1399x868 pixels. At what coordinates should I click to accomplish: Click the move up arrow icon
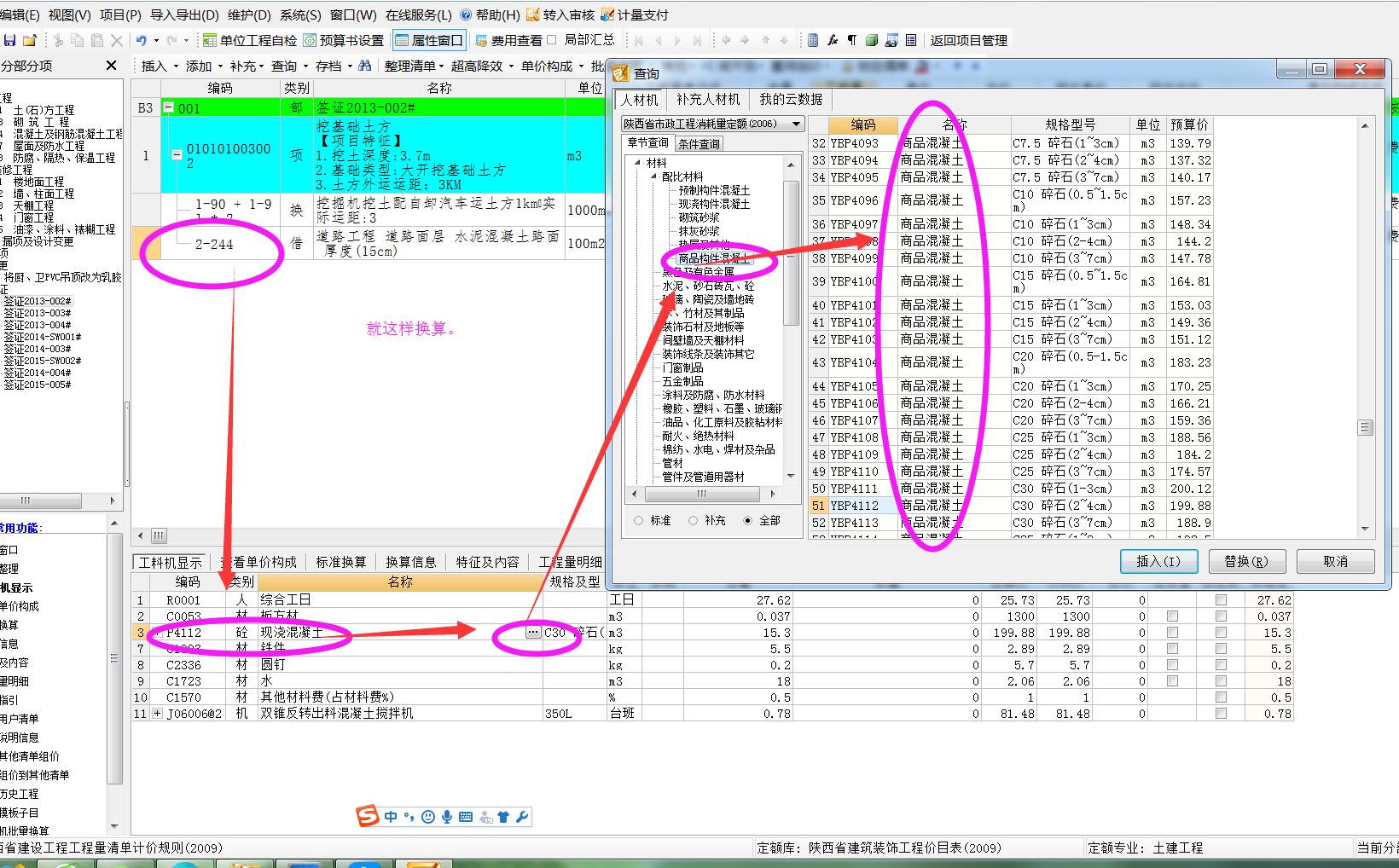click(765, 40)
